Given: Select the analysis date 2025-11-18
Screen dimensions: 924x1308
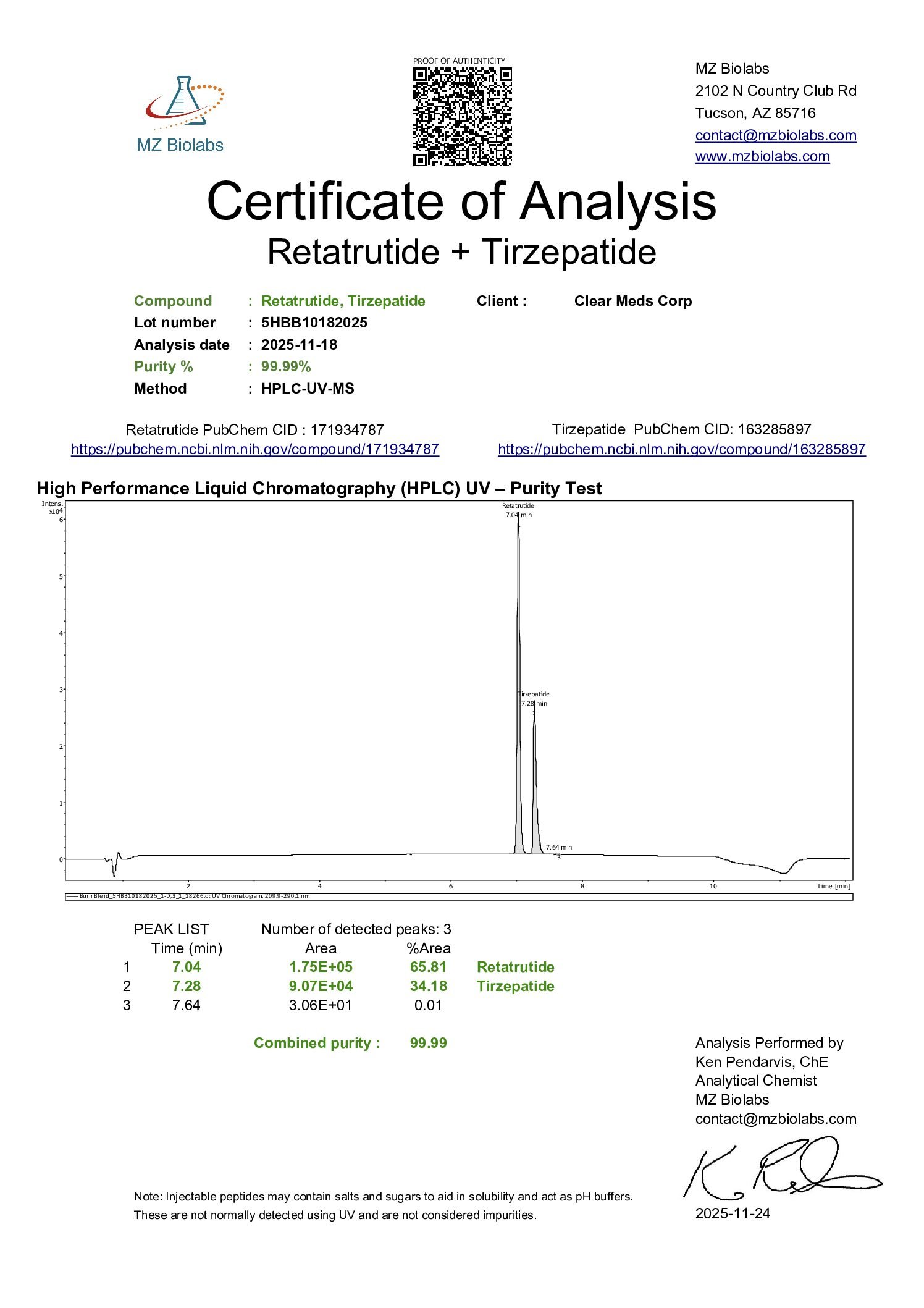Looking at the screenshot, I should [299, 345].
